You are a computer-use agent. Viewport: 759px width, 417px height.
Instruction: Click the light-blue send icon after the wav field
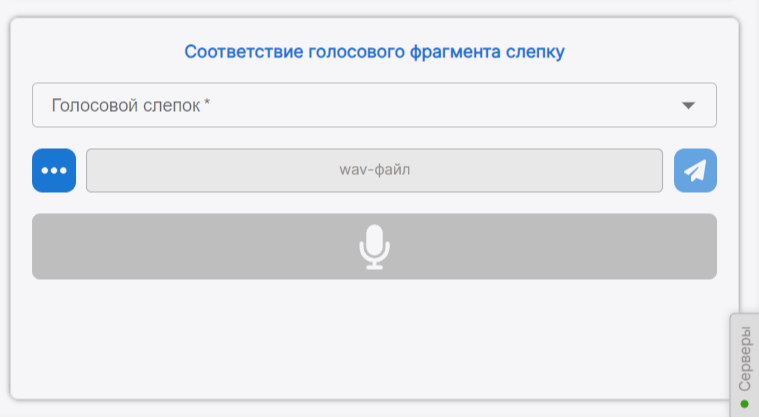(695, 170)
